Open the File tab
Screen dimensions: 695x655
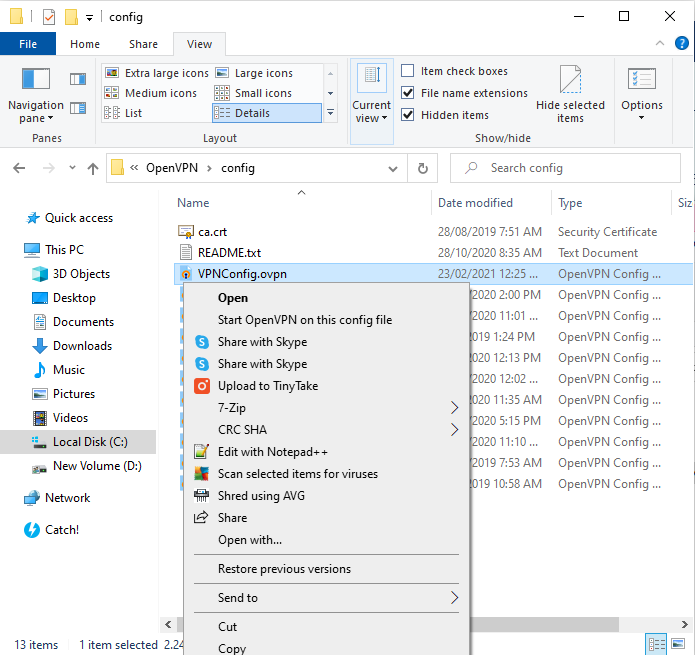(x=28, y=44)
